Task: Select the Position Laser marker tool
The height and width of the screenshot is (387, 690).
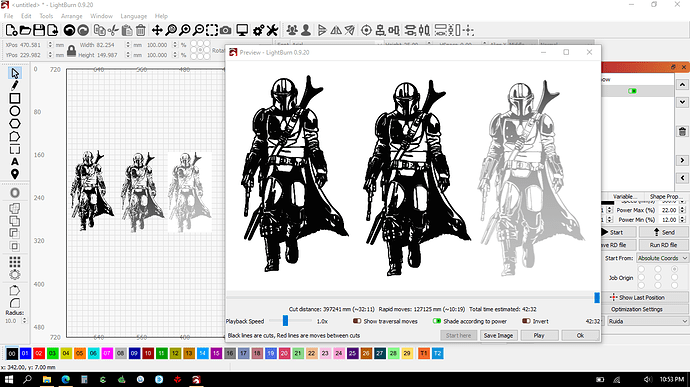Action: (15, 174)
